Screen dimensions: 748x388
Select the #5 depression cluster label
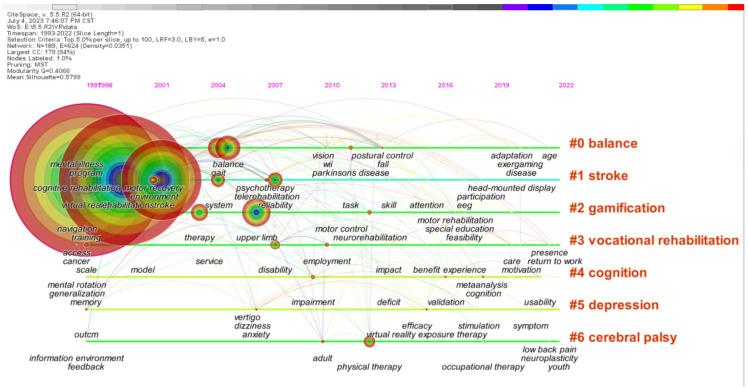point(613,305)
